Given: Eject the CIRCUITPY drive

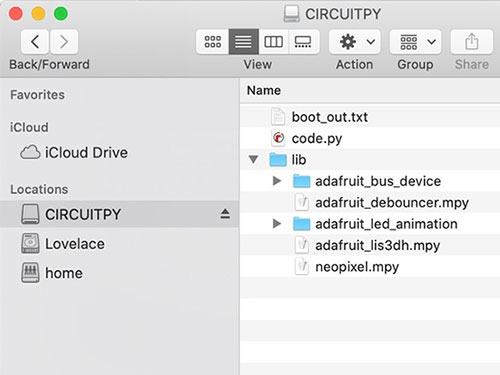Looking at the screenshot, I should click(x=225, y=214).
